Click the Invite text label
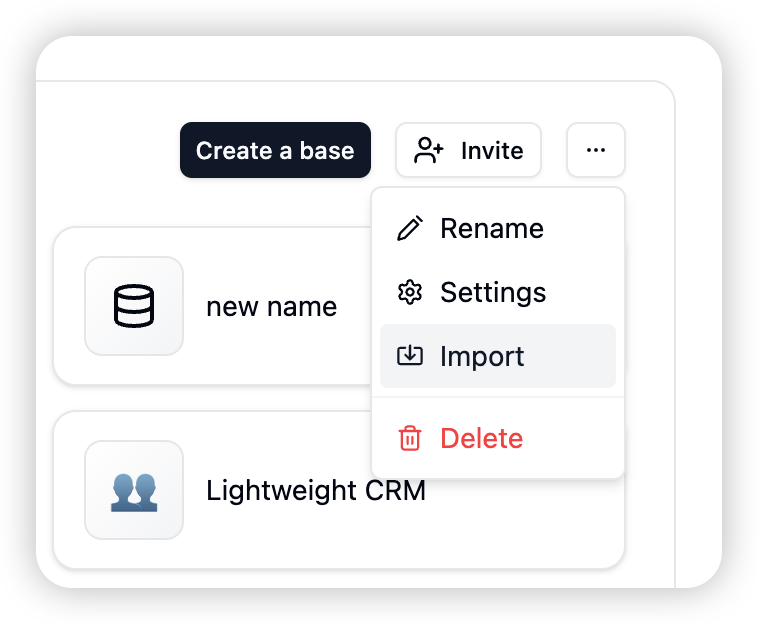The image size is (758, 624). tap(492, 150)
